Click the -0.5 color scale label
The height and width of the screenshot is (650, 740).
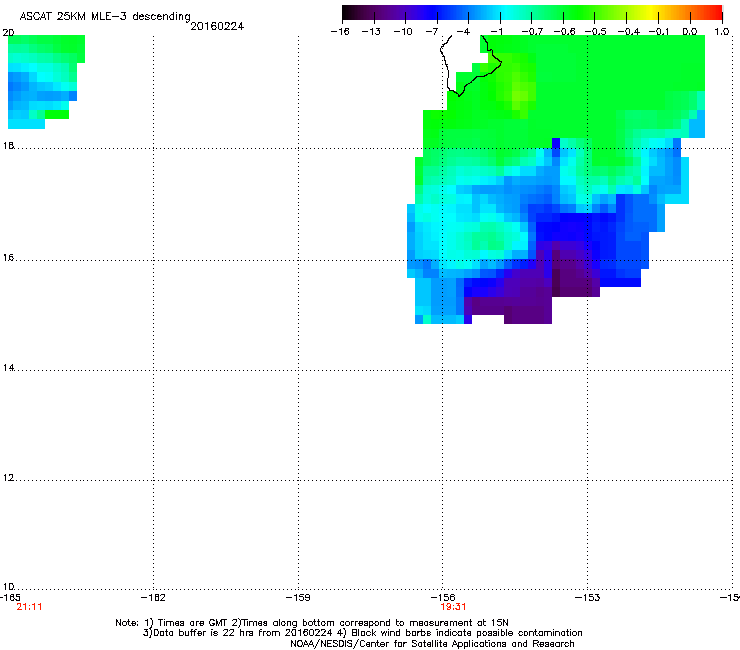coord(596,32)
